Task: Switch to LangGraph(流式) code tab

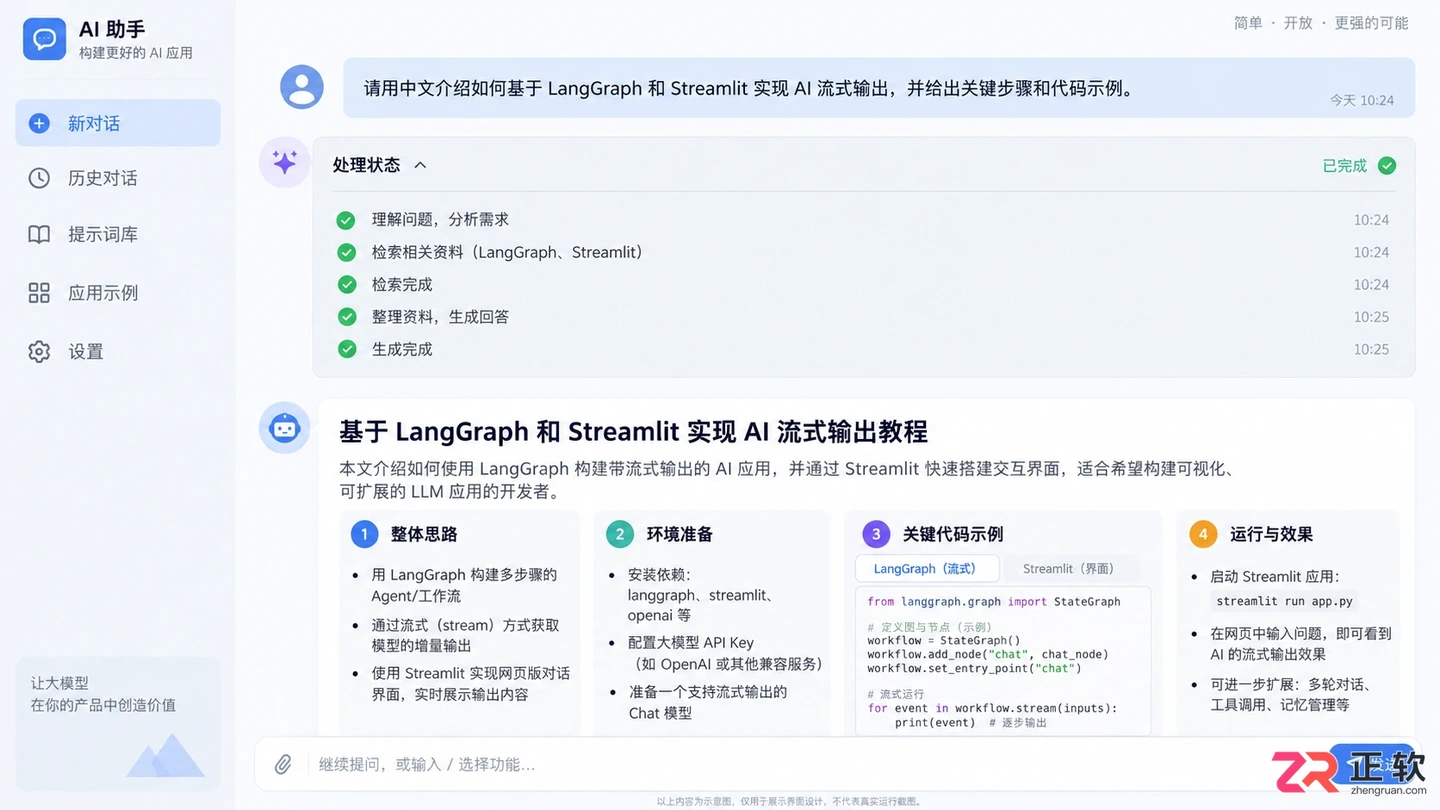Action: coord(927,569)
